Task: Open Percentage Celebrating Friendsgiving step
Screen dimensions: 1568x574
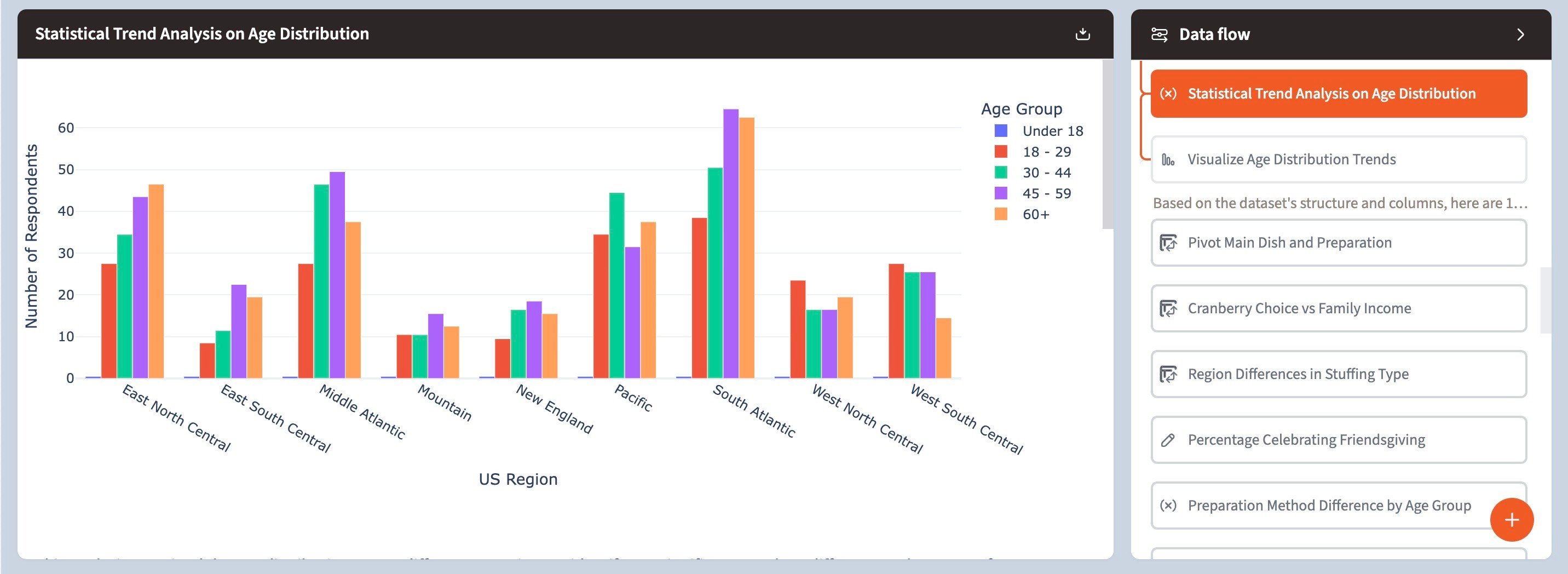Action: 1339,440
